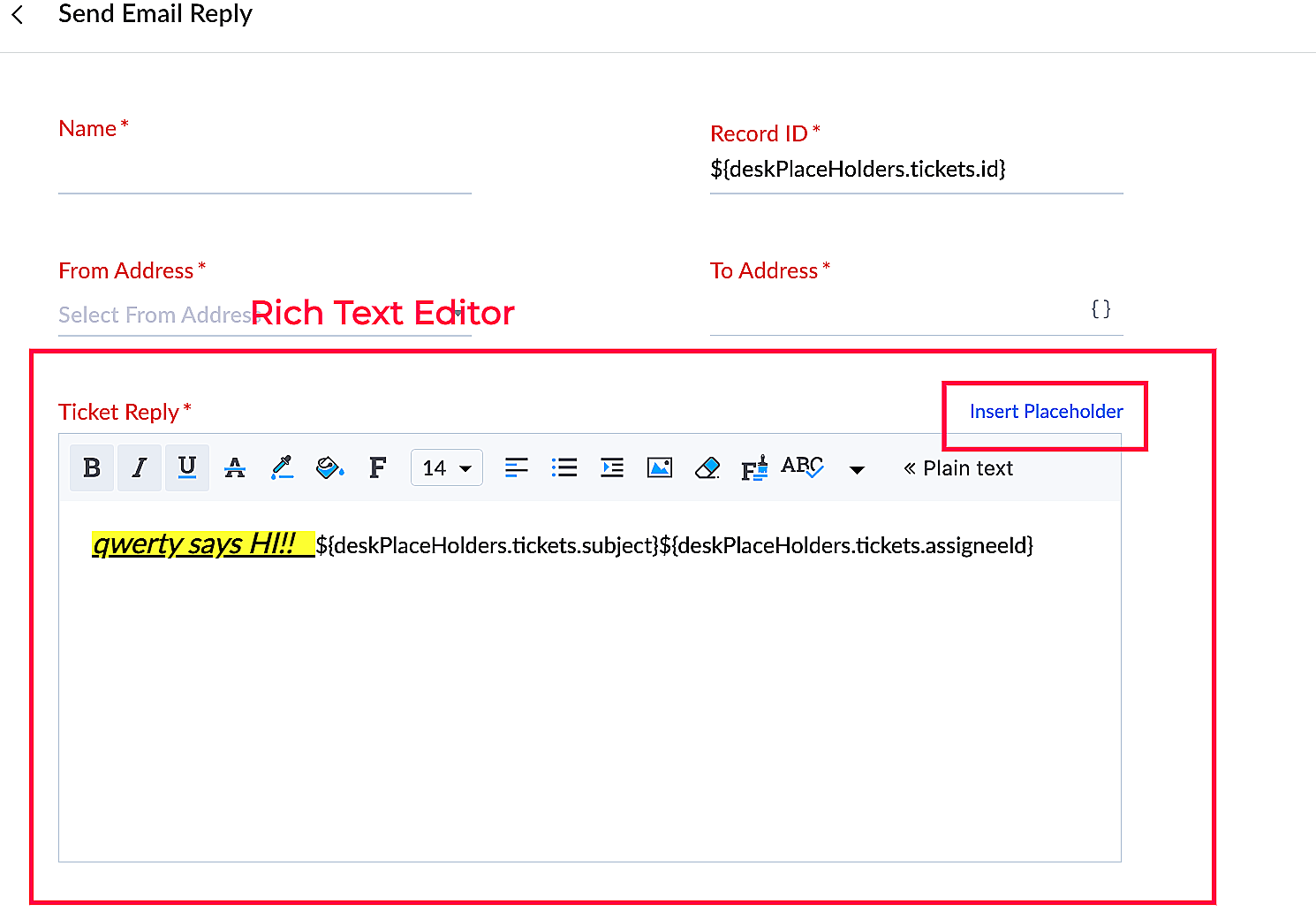Click the indent icon
This screenshot has height=919, width=1316.
pyautogui.click(x=611, y=467)
